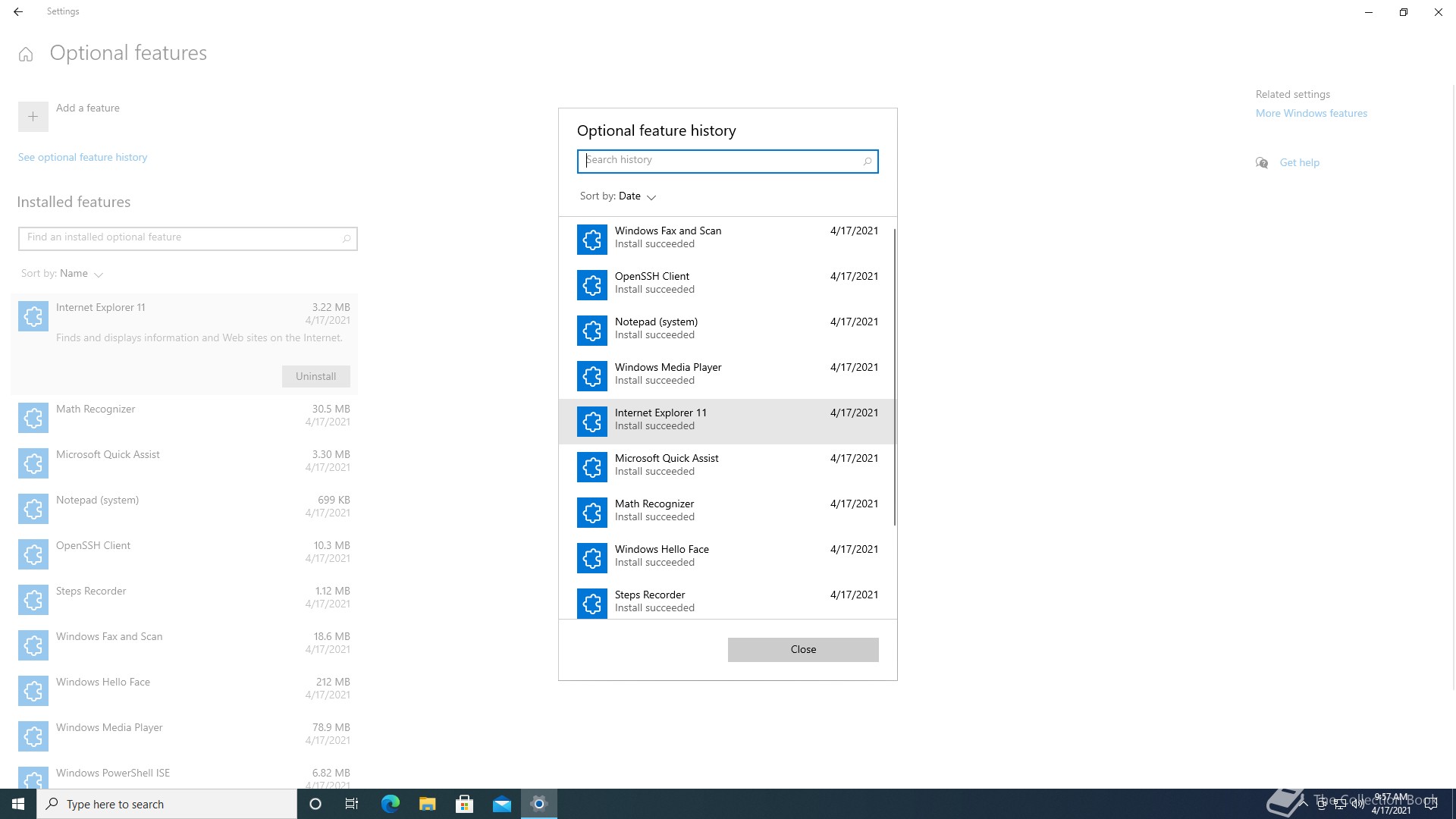The height and width of the screenshot is (819, 1456).
Task: Open Microsoft Store from the taskbar
Action: coord(465,804)
